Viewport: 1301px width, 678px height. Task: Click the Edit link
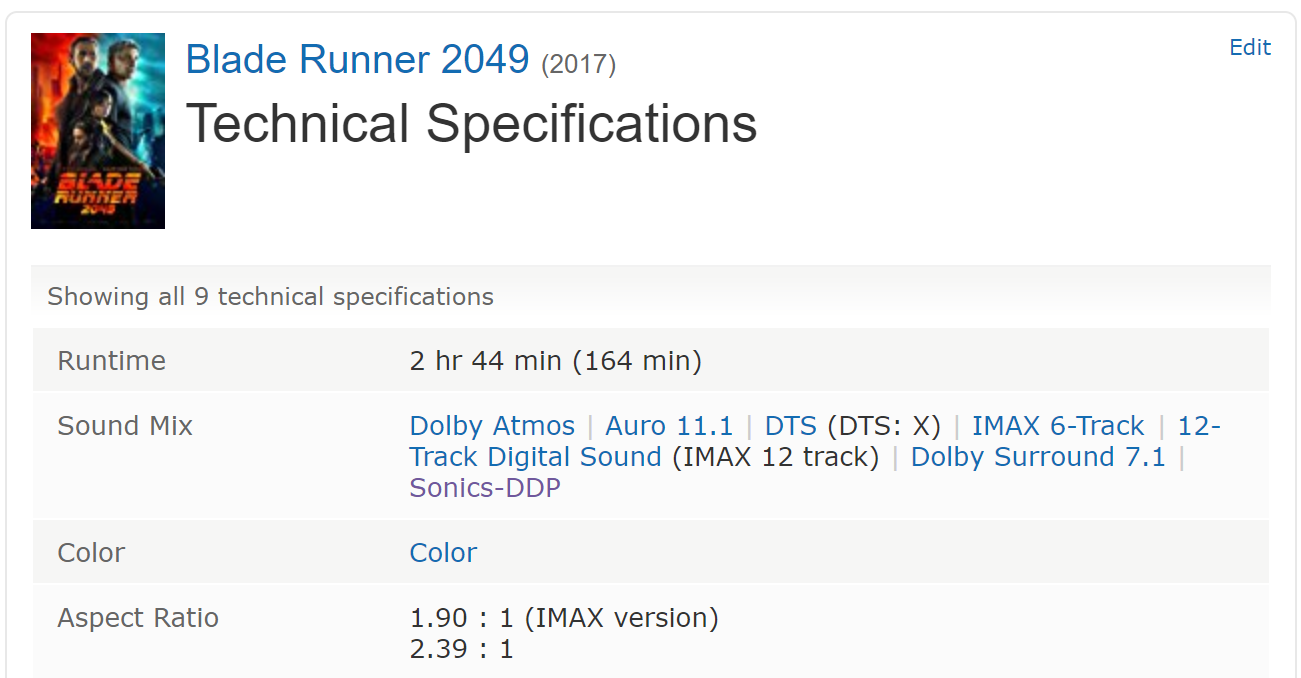click(1249, 48)
